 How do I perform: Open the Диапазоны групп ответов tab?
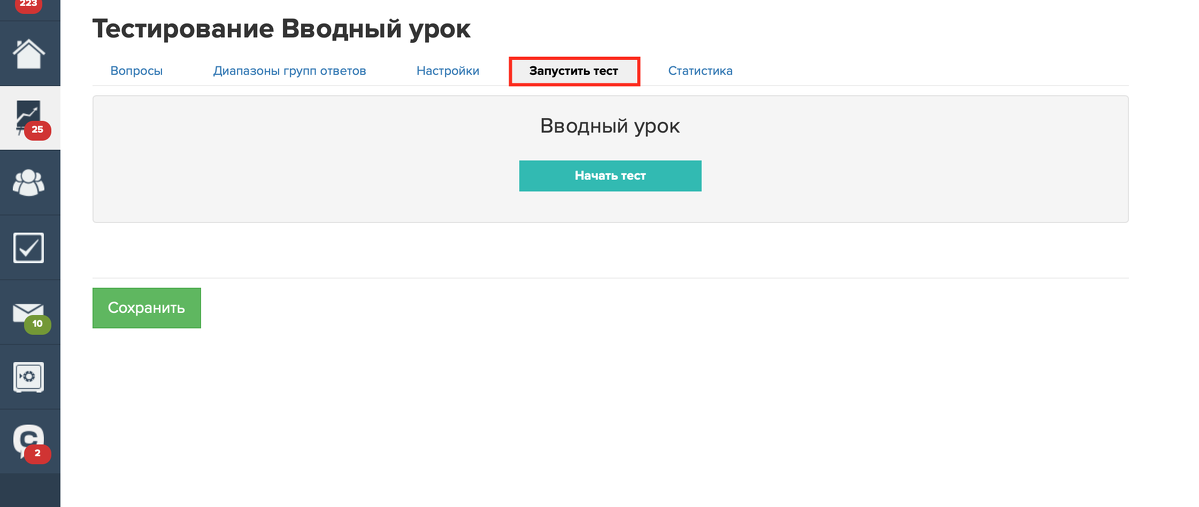289,71
